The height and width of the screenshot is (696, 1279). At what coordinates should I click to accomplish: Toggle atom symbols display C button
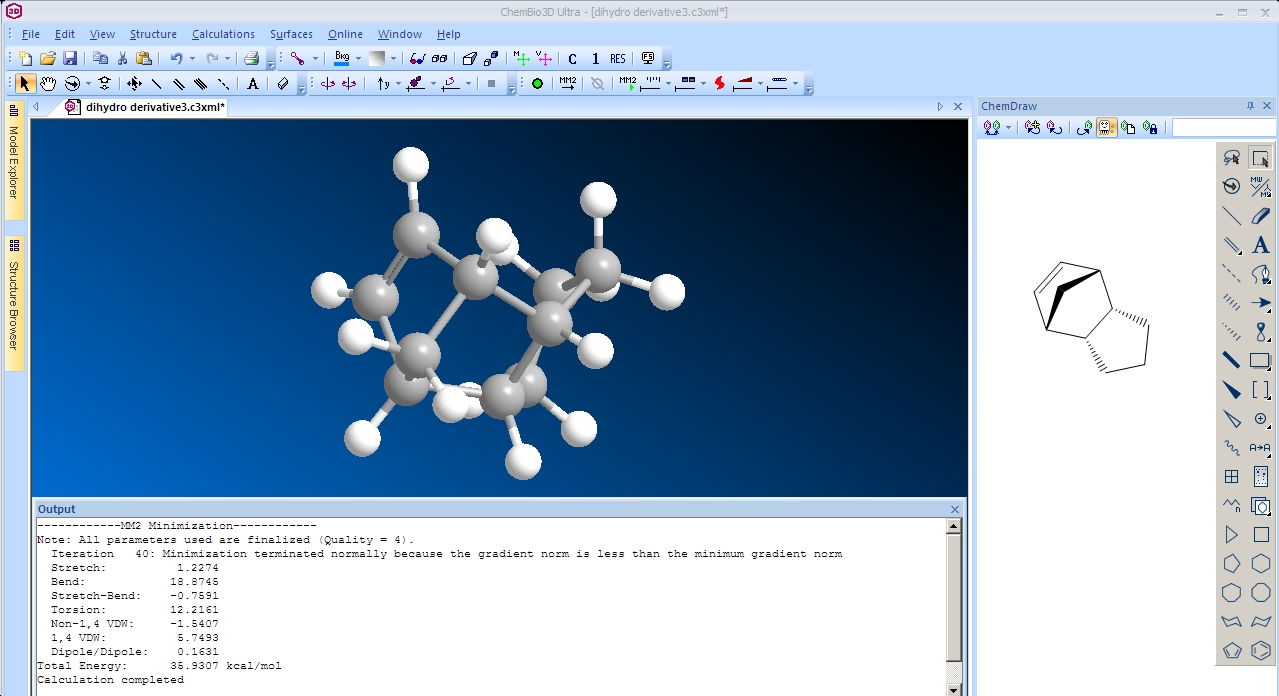[x=573, y=59]
